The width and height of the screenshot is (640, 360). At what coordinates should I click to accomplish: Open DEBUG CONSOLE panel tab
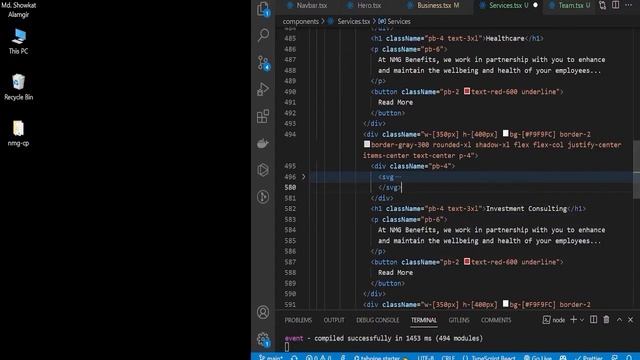(x=378, y=320)
